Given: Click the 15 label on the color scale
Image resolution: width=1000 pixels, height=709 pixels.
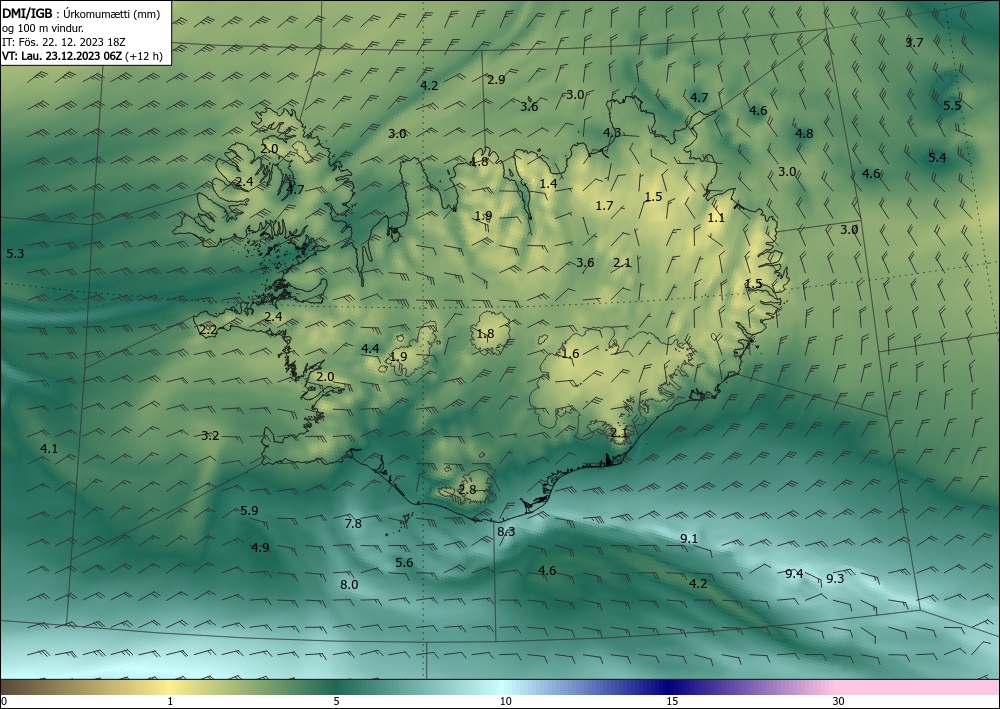Looking at the screenshot, I should pos(672,702).
